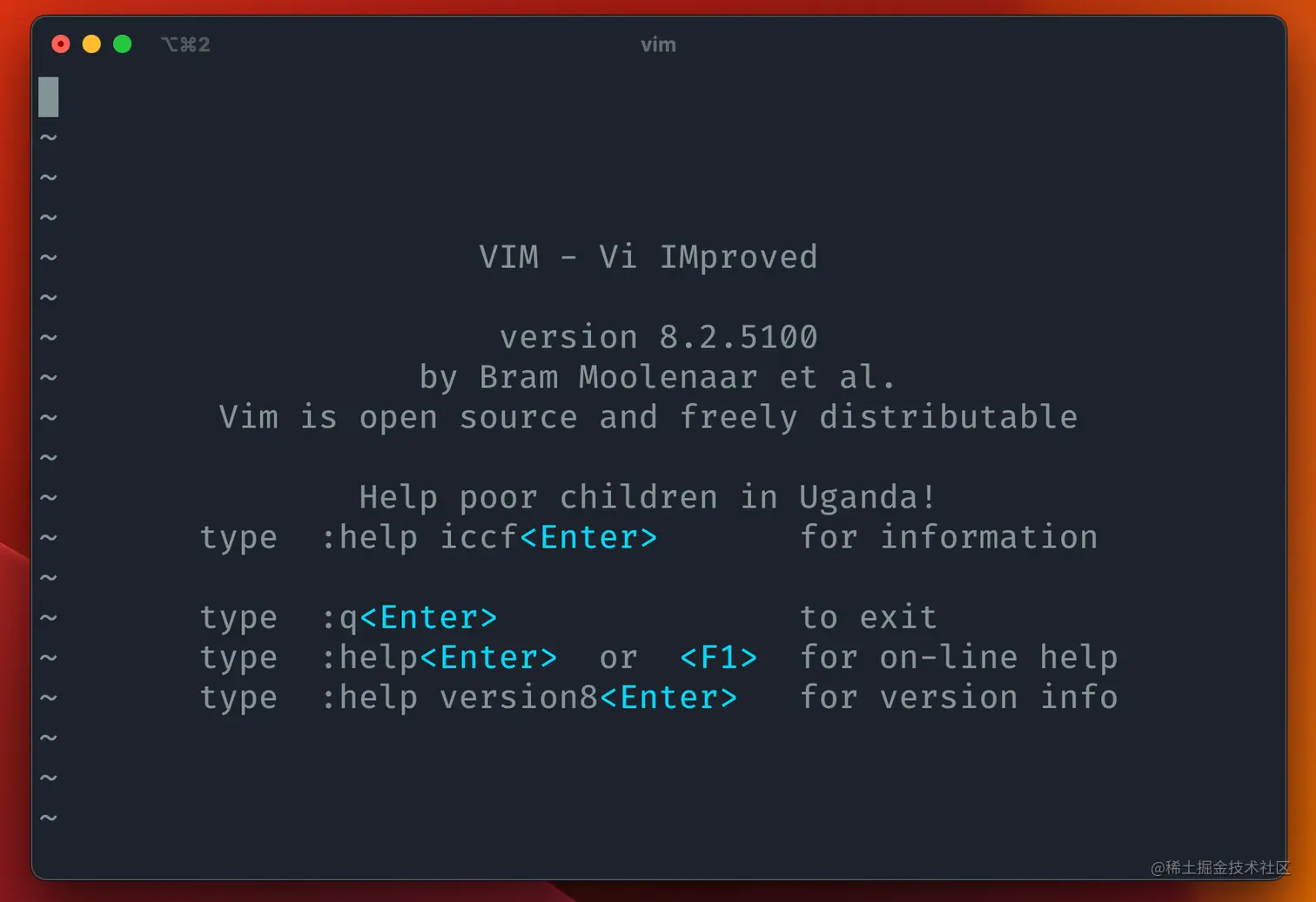
Task: Click <Enter> after 'version8'
Action: (668, 697)
